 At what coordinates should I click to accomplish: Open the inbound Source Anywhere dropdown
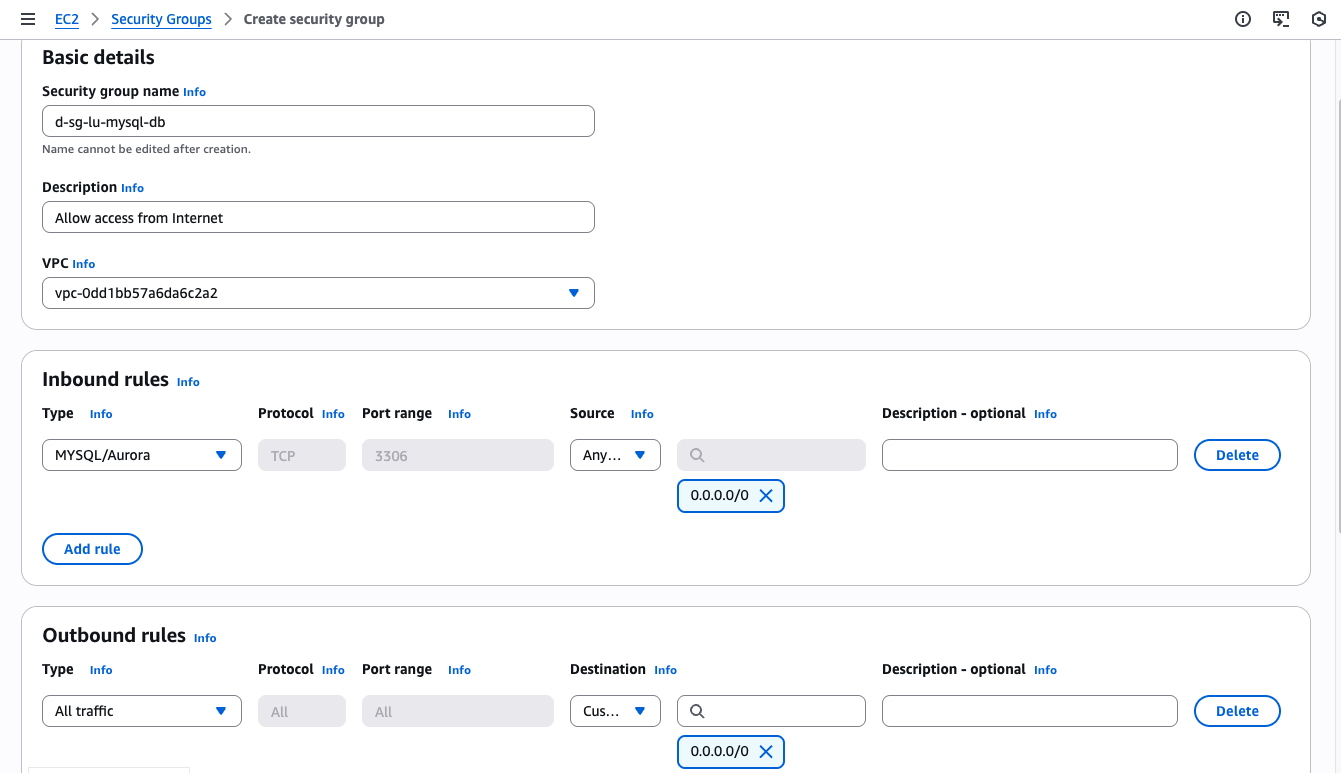click(615, 455)
